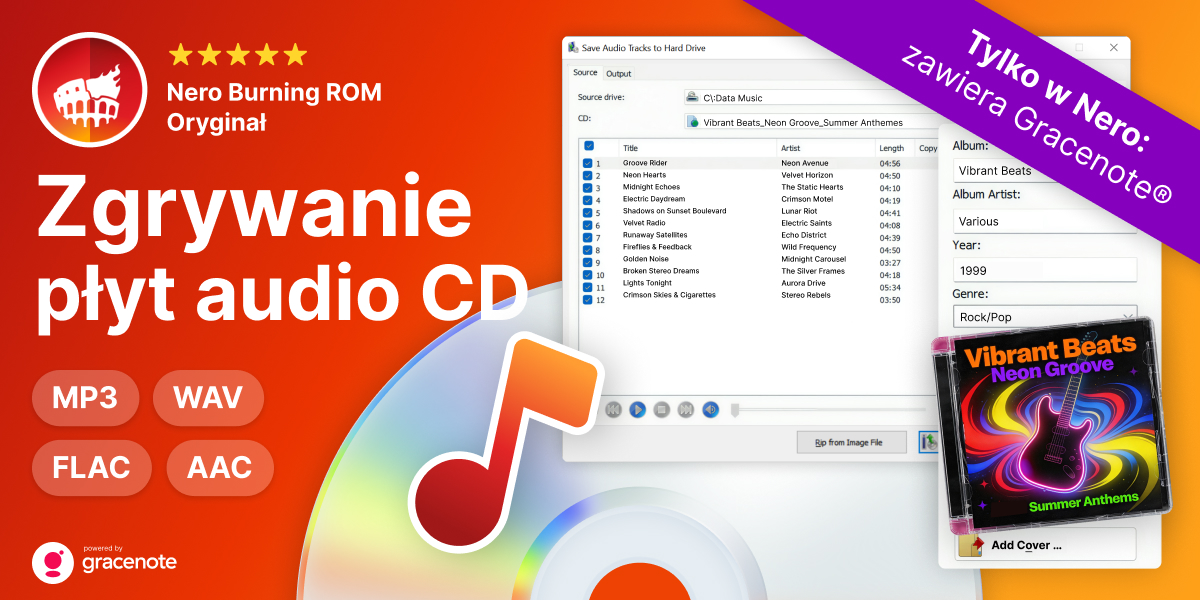Click the gracenote logo icon
The width and height of the screenshot is (1200, 600).
[51, 562]
